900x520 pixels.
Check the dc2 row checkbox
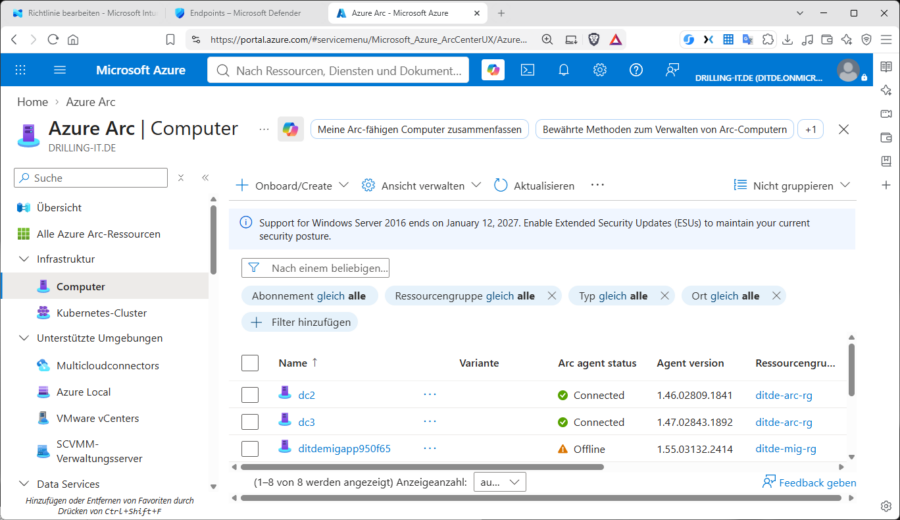click(250, 395)
